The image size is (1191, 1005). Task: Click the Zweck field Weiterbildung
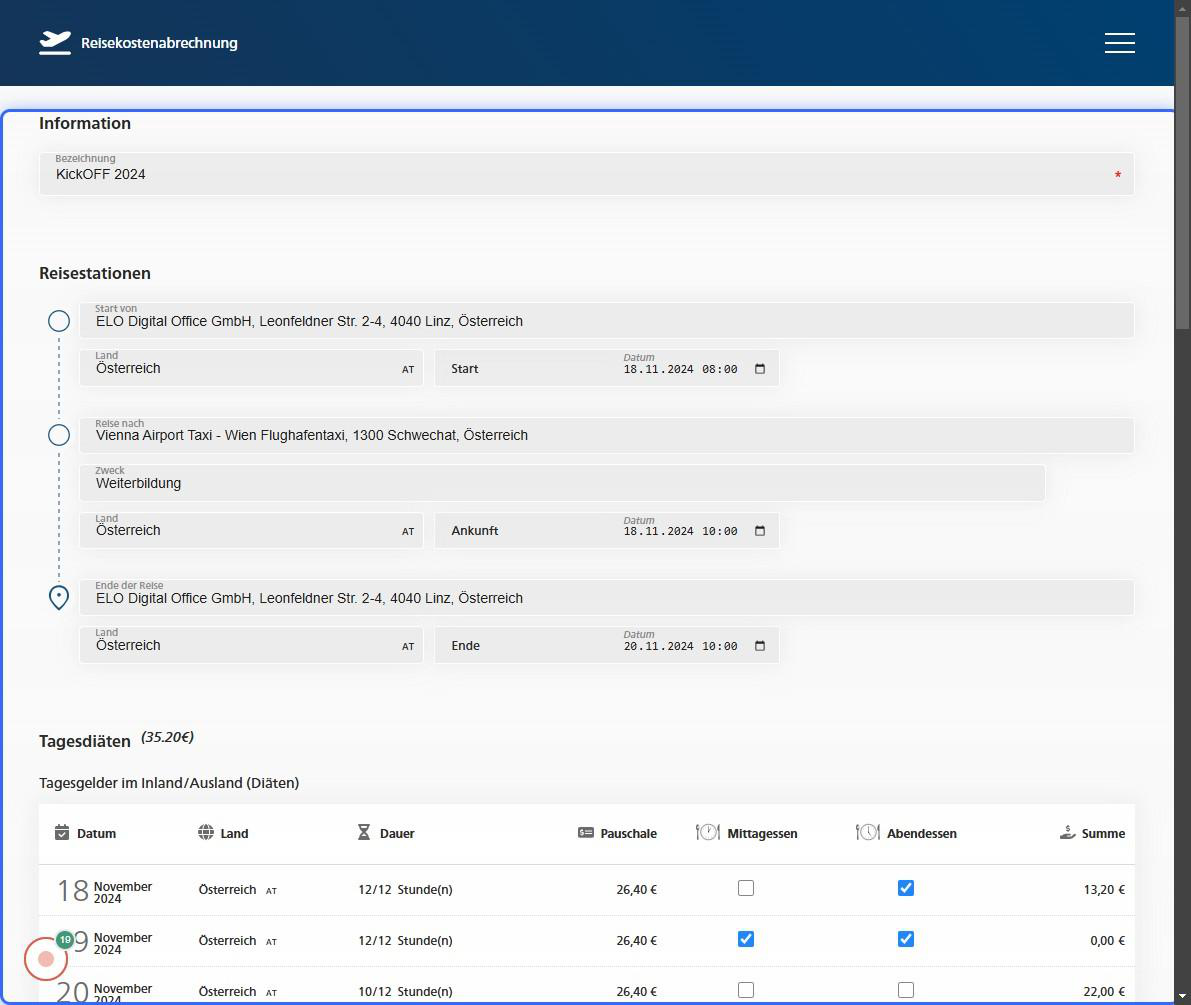coord(561,483)
